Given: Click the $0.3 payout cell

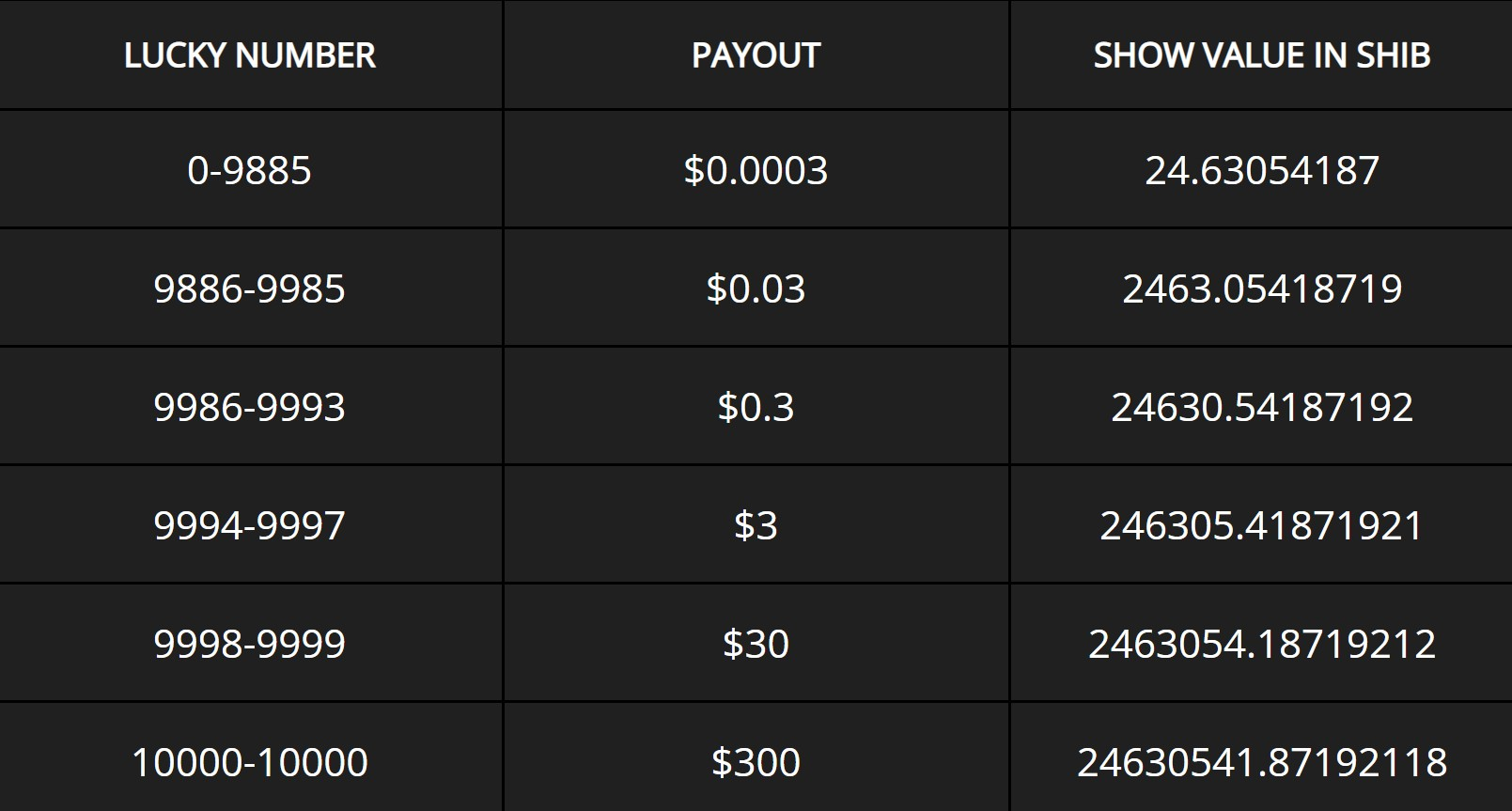Looking at the screenshot, I should click(756, 407).
